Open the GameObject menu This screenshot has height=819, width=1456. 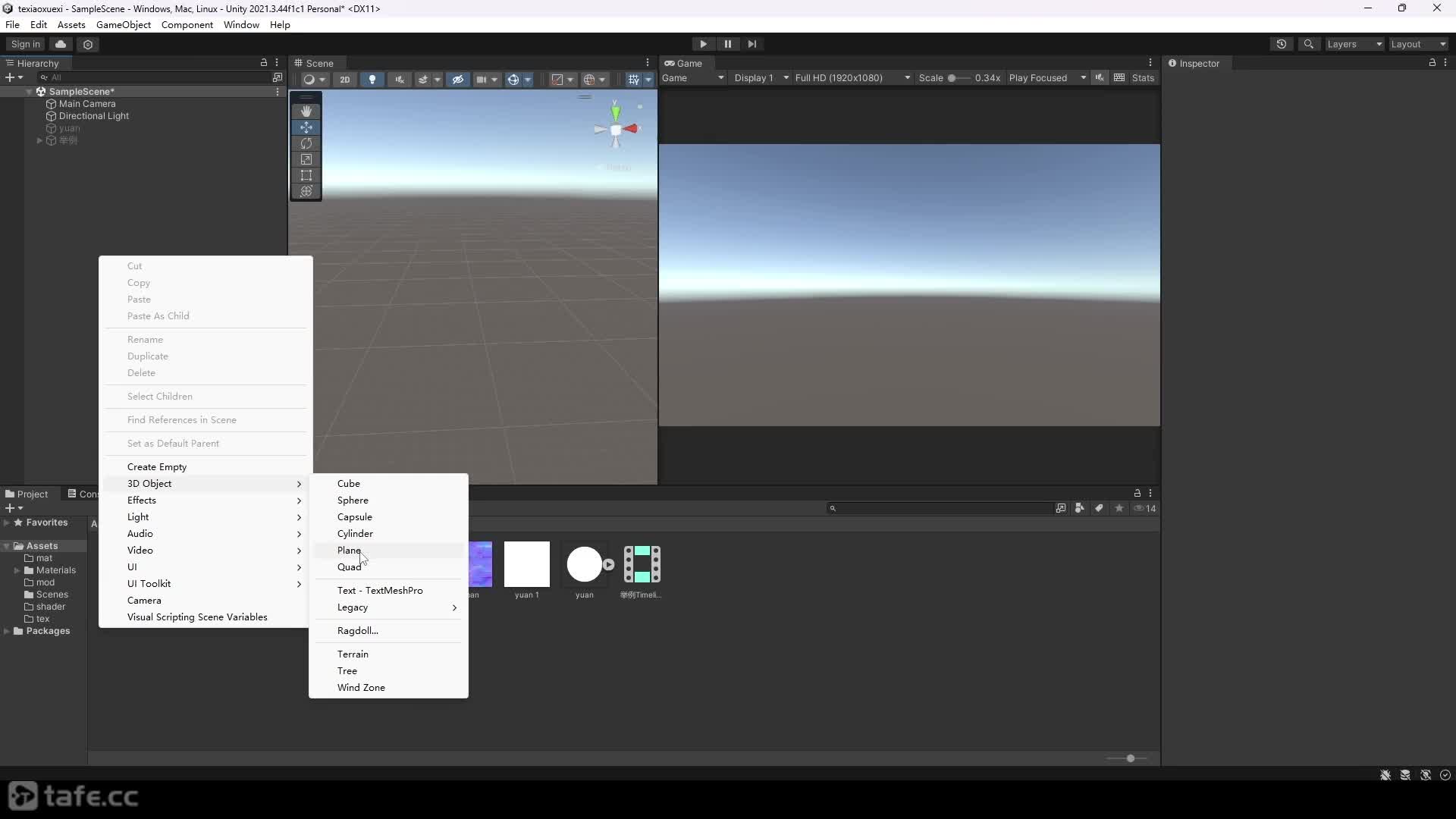(x=124, y=25)
